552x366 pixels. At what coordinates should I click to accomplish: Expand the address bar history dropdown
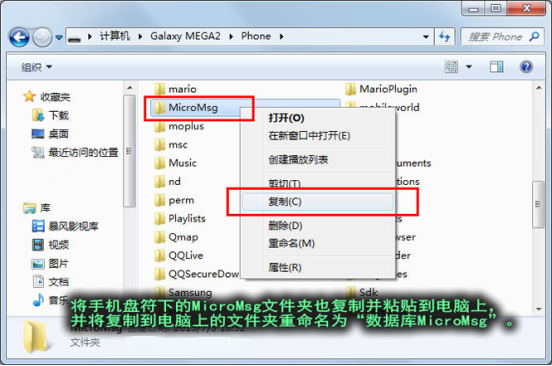426,37
